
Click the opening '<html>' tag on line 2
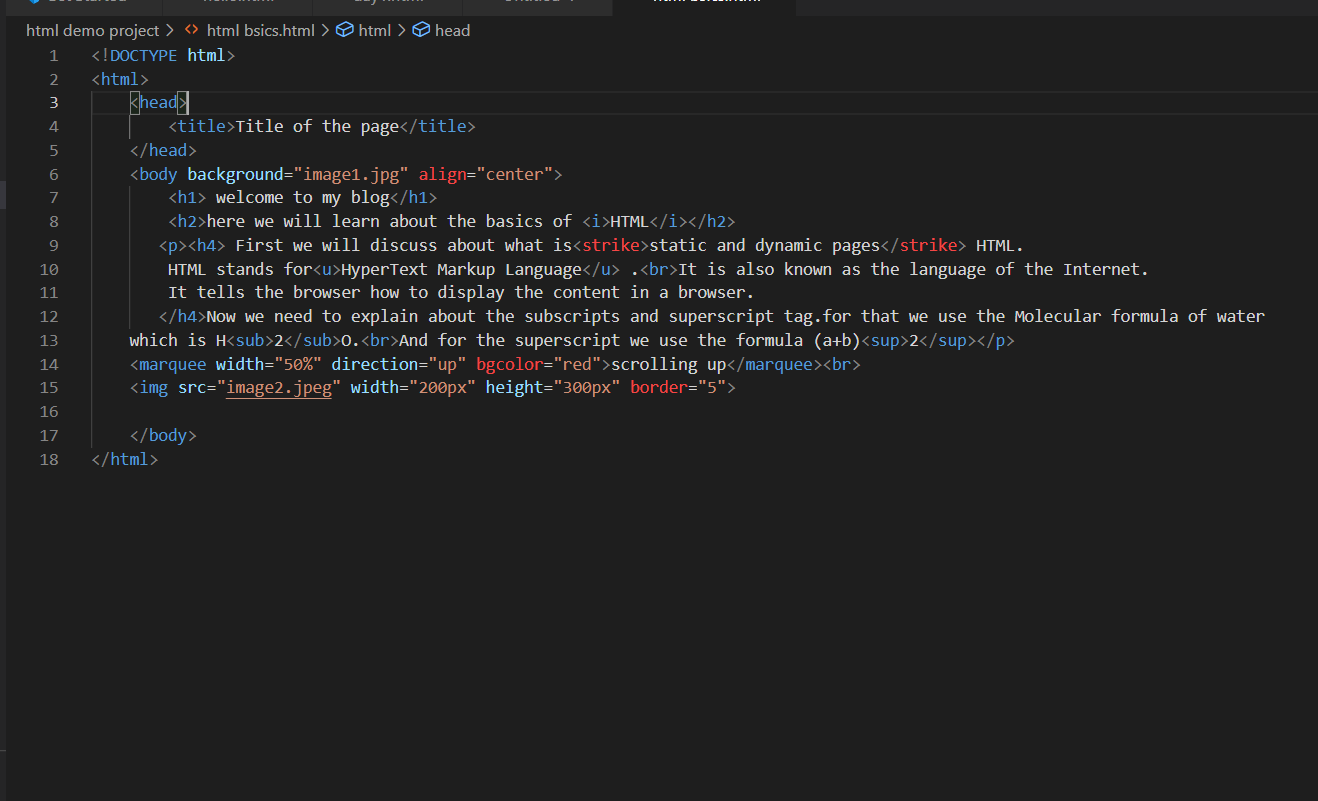pos(120,79)
